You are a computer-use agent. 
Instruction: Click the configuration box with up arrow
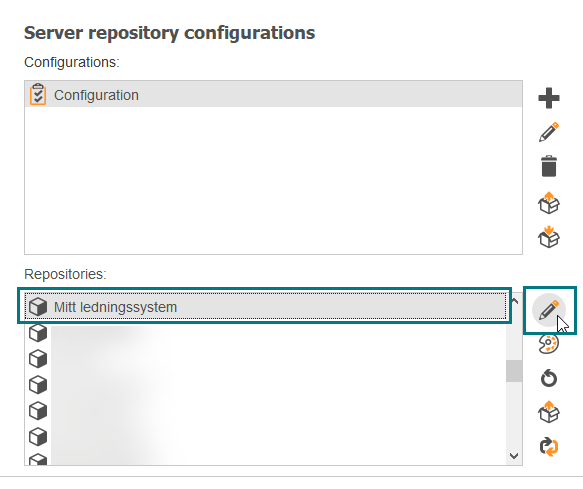click(549, 203)
